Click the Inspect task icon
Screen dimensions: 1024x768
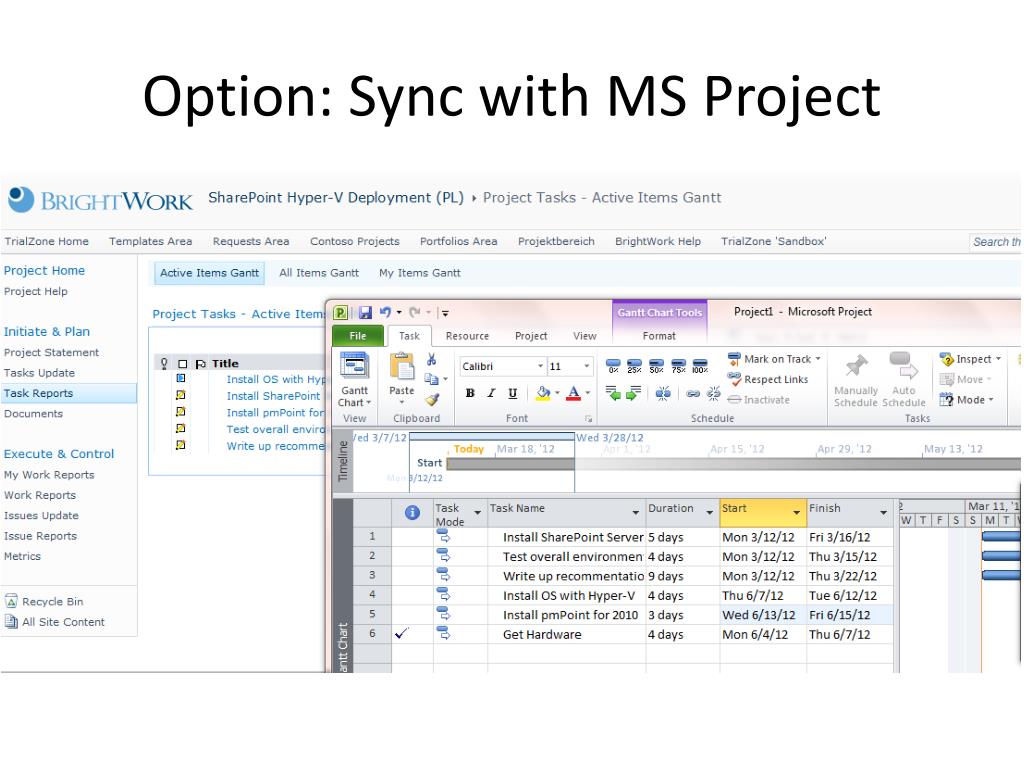(x=947, y=359)
